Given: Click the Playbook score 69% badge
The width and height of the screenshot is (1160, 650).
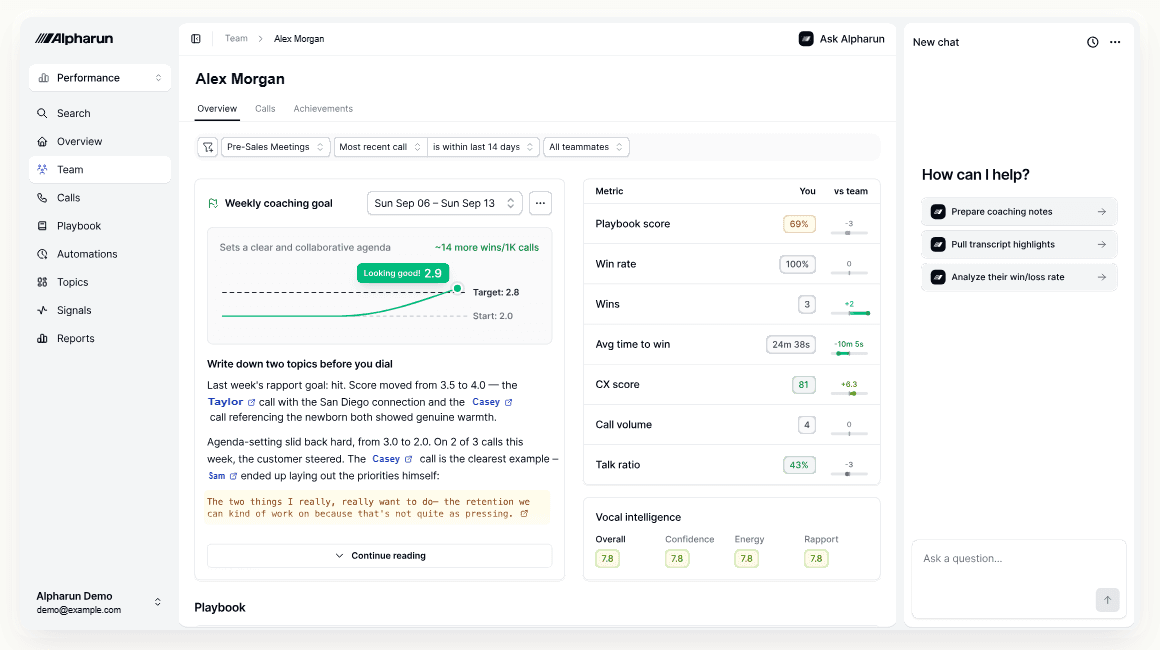Looking at the screenshot, I should click(799, 224).
